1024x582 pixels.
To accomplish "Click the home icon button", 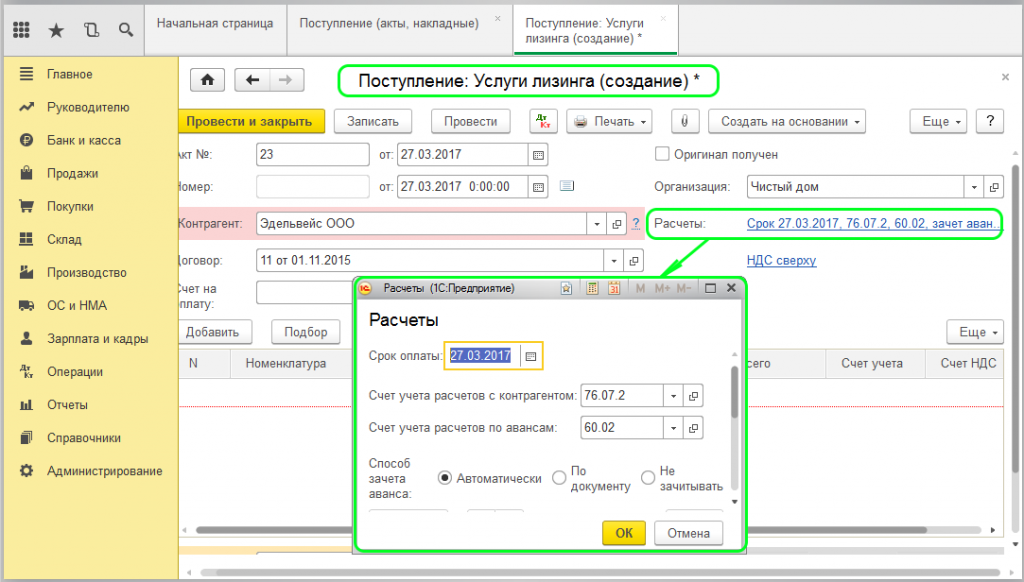I will pyautogui.click(x=207, y=80).
